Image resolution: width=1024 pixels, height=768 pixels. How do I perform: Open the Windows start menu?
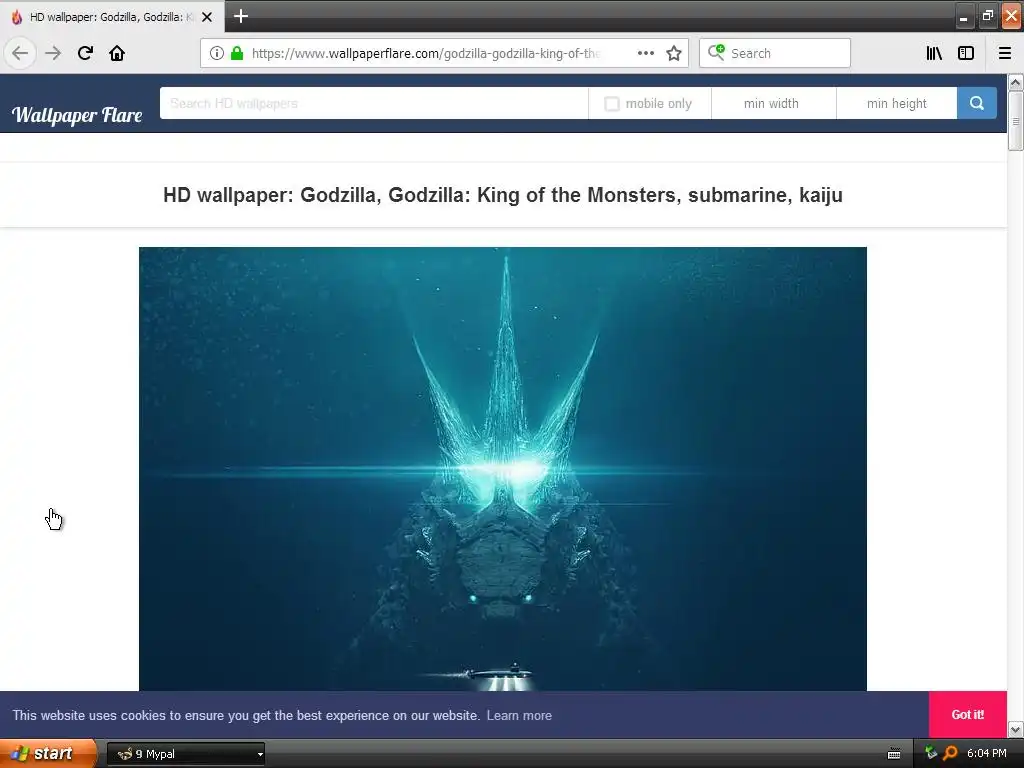pyautogui.click(x=48, y=754)
